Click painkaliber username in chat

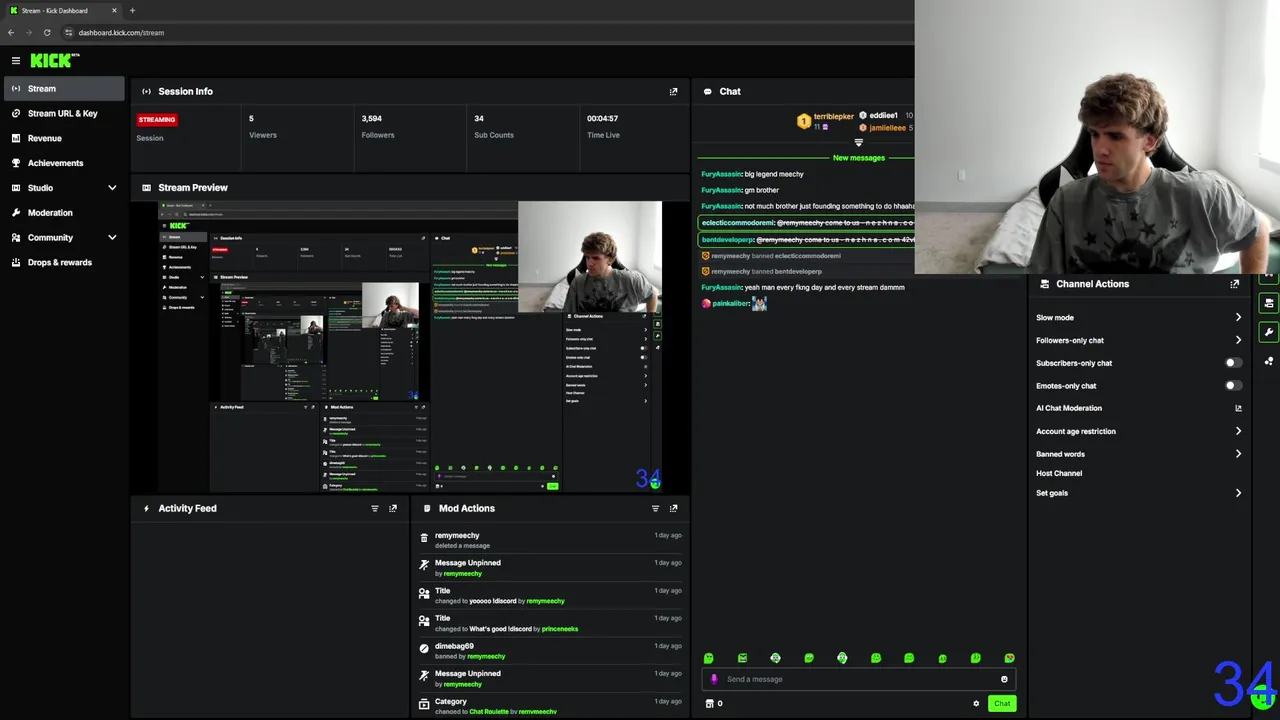tap(730, 304)
